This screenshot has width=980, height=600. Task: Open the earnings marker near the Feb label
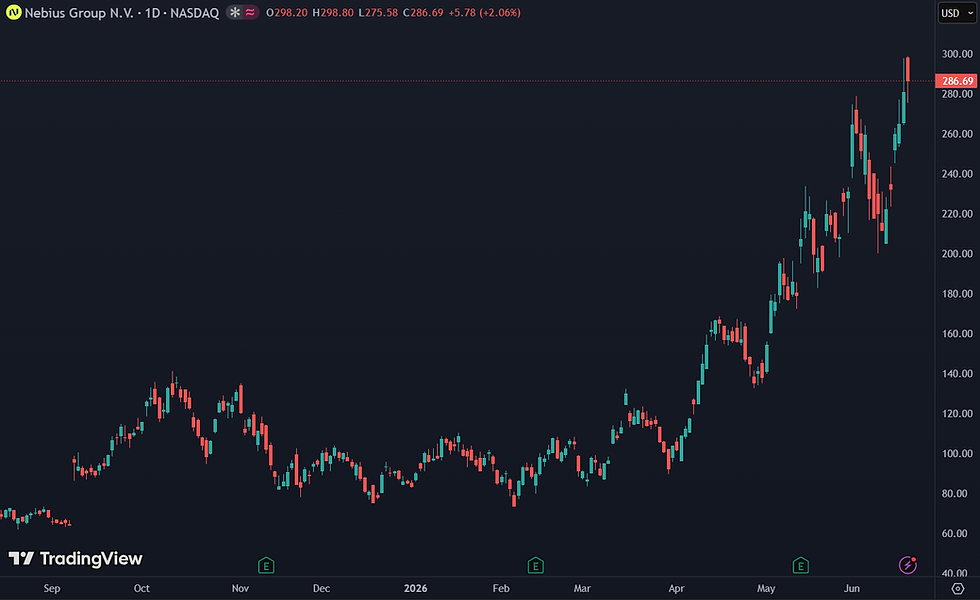[x=536, y=566]
